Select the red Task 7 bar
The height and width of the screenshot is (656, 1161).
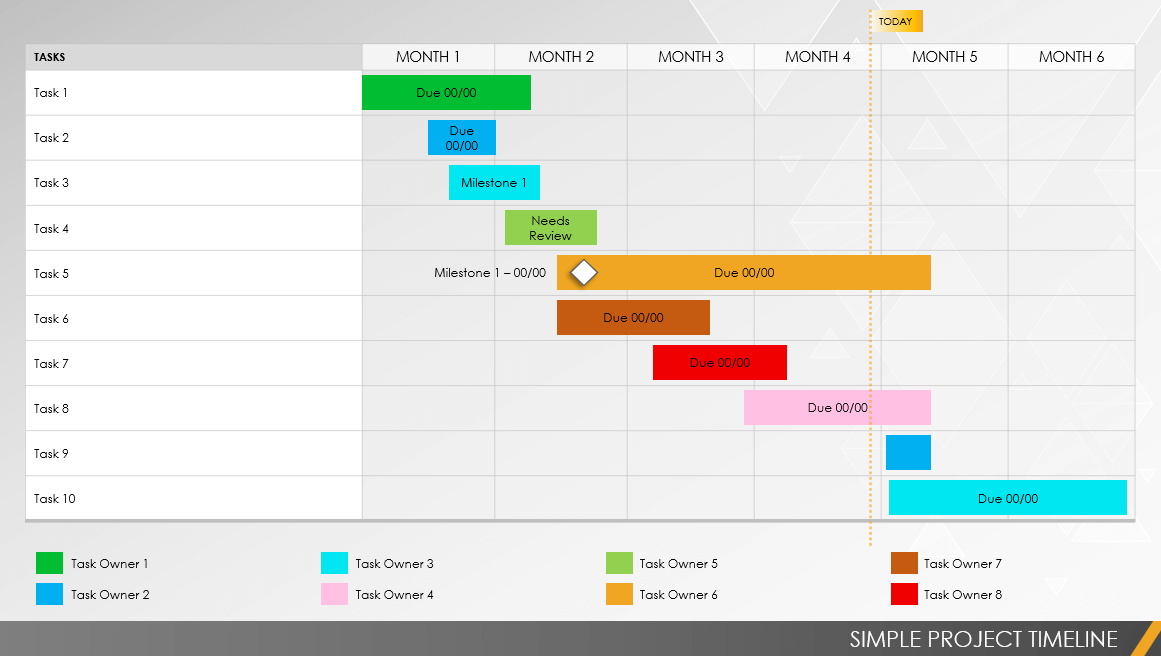[x=719, y=363]
